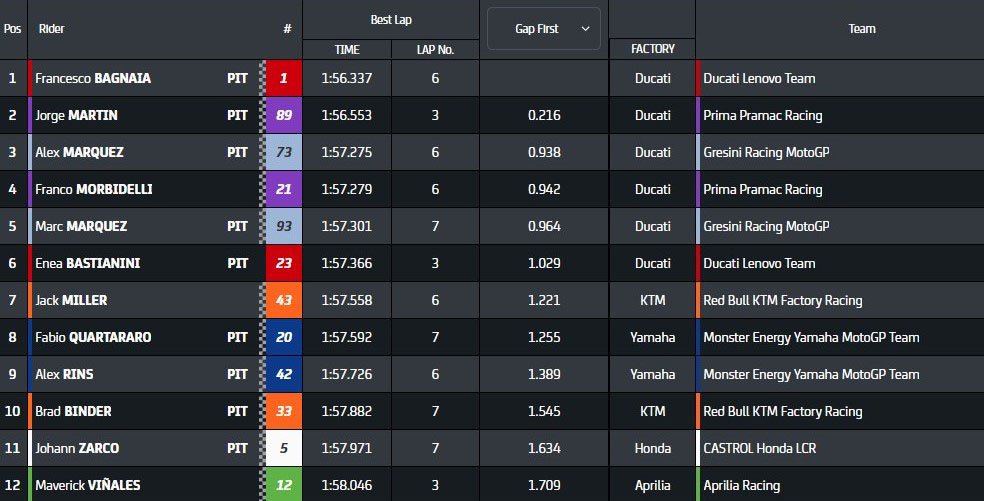Click best lap time 1:57.301

pyautogui.click(x=346, y=227)
